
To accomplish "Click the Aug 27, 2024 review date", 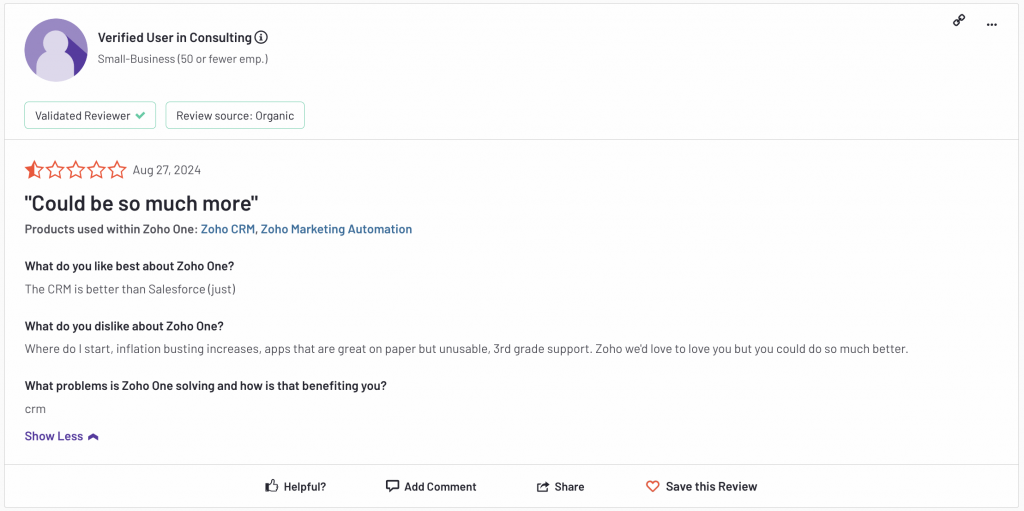I will (166, 170).
